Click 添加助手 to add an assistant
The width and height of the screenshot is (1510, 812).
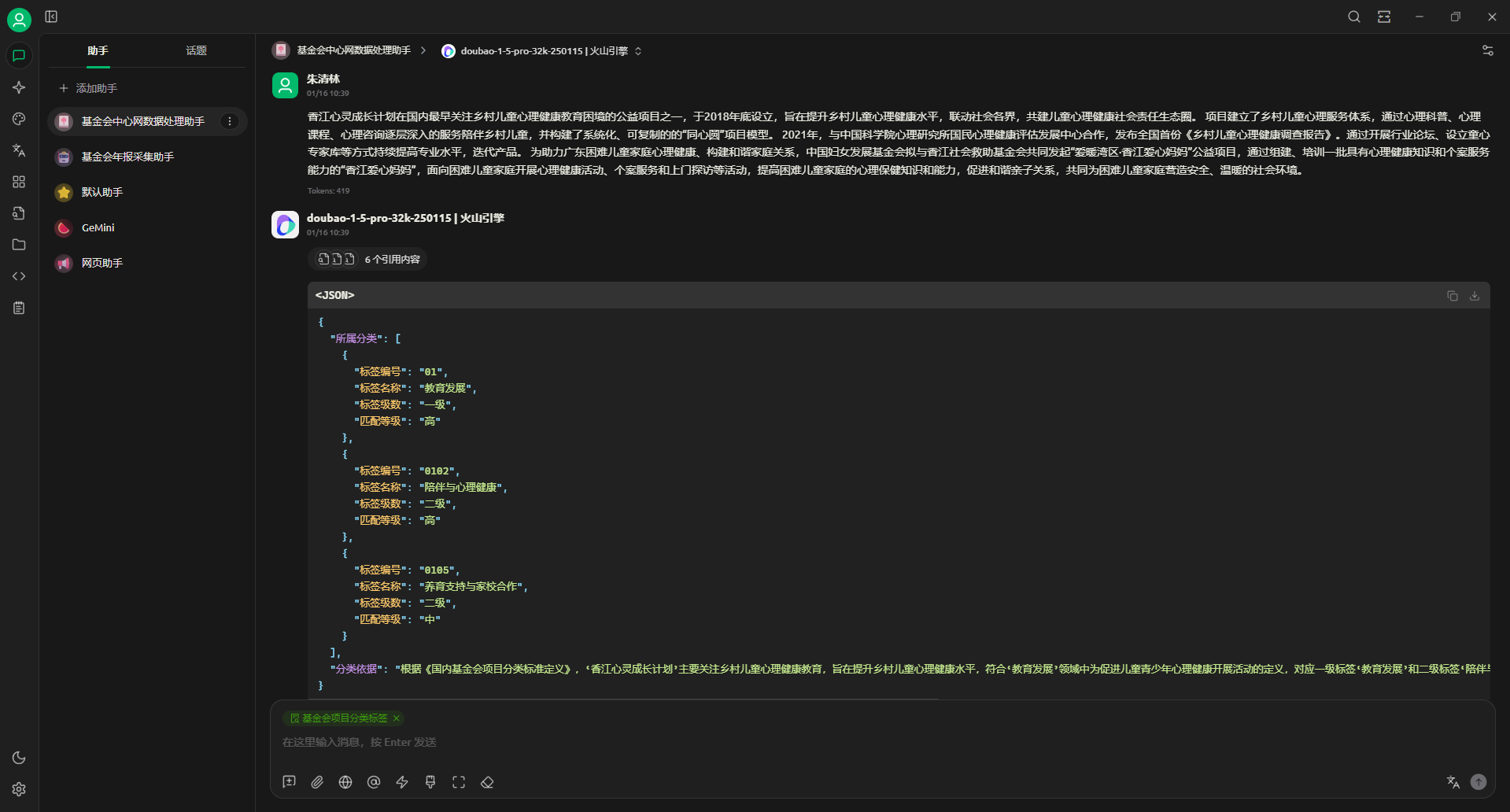(88, 88)
